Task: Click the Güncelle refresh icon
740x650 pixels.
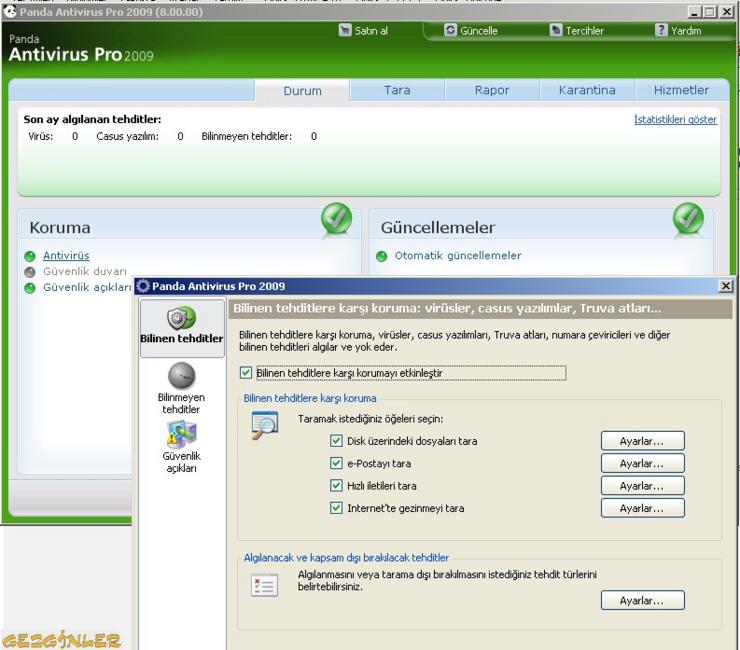Action: 451,30
